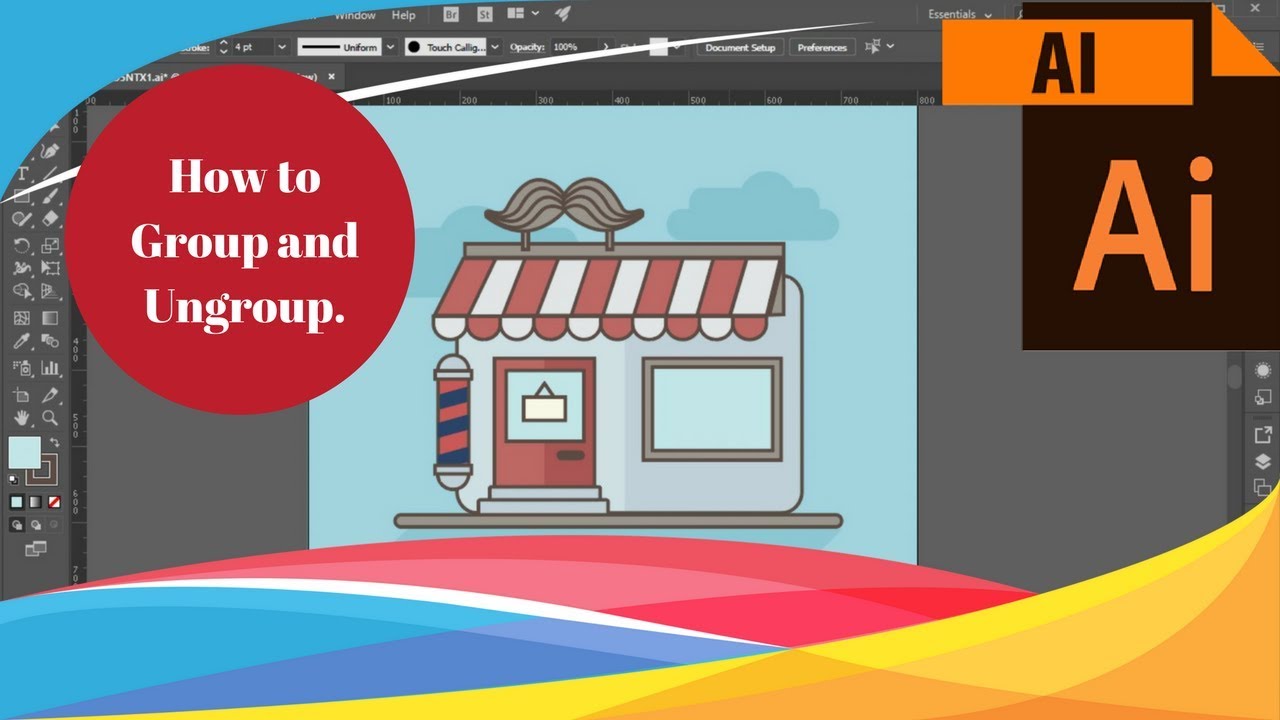The image size is (1280, 720).
Task: Select the Rotate tool
Action: coord(22,246)
